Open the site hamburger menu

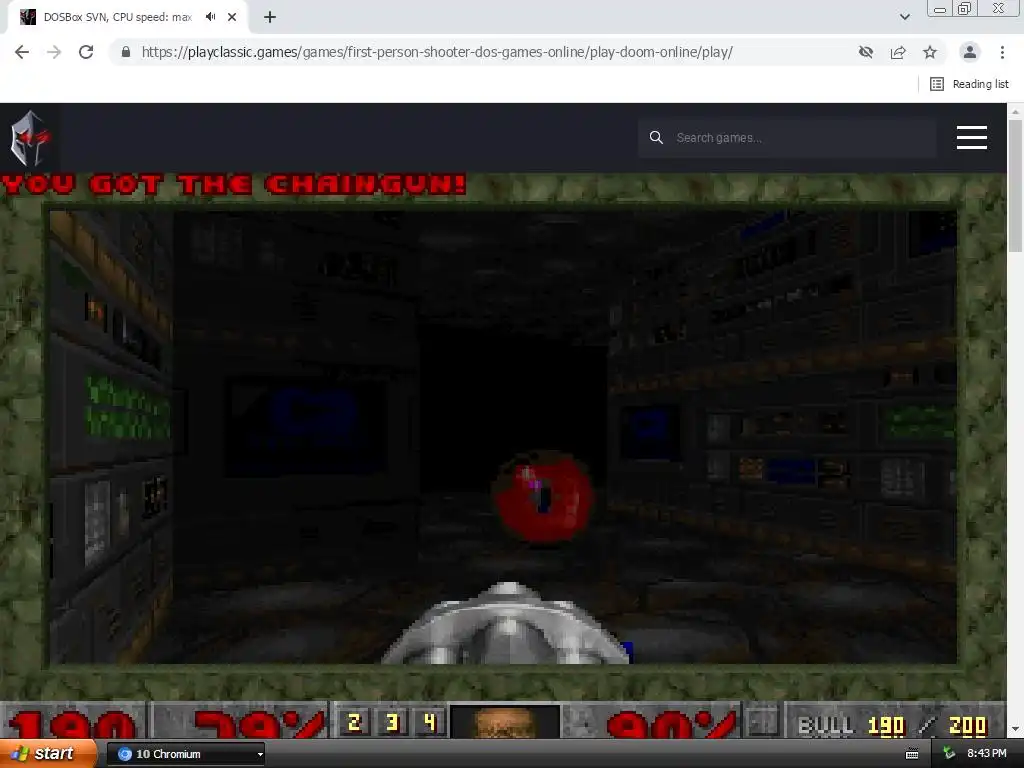[x=972, y=138]
